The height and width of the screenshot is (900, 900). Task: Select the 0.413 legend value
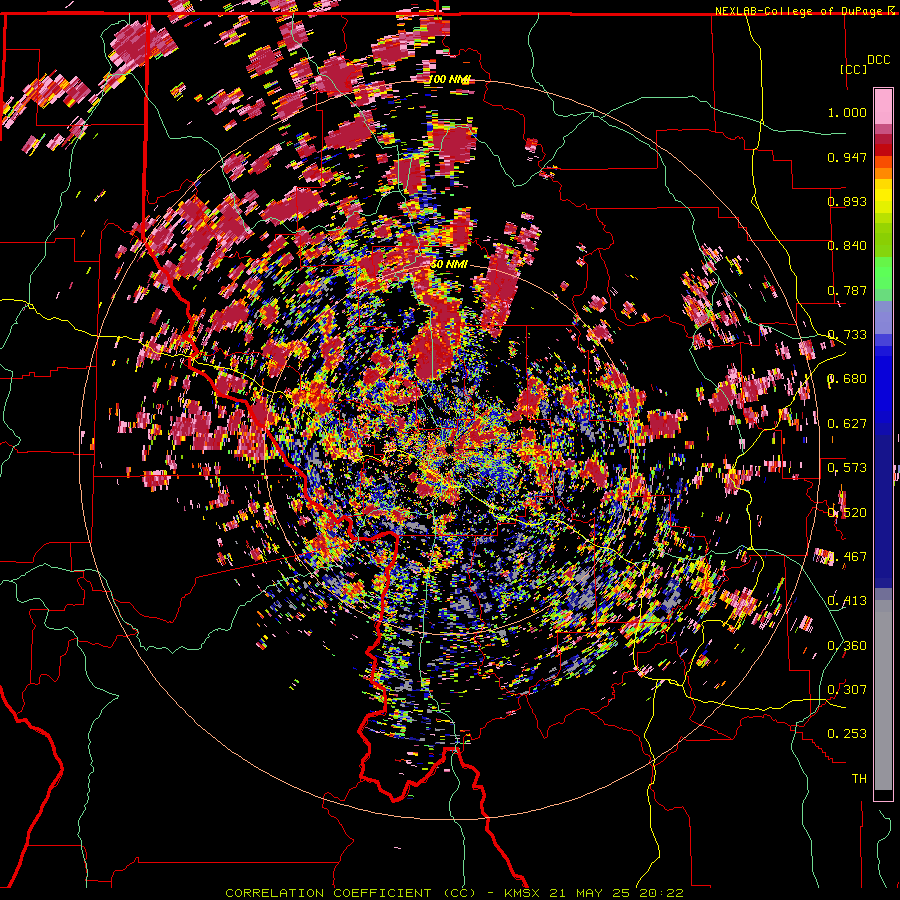point(847,601)
